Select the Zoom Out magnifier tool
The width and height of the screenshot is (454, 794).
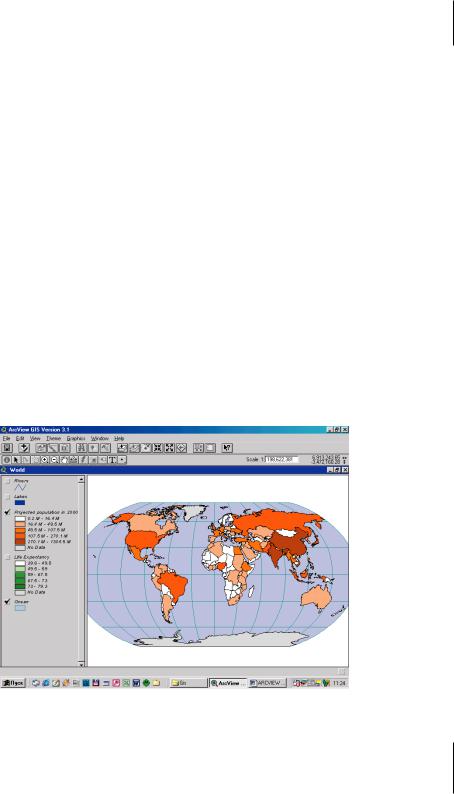pos(54,460)
